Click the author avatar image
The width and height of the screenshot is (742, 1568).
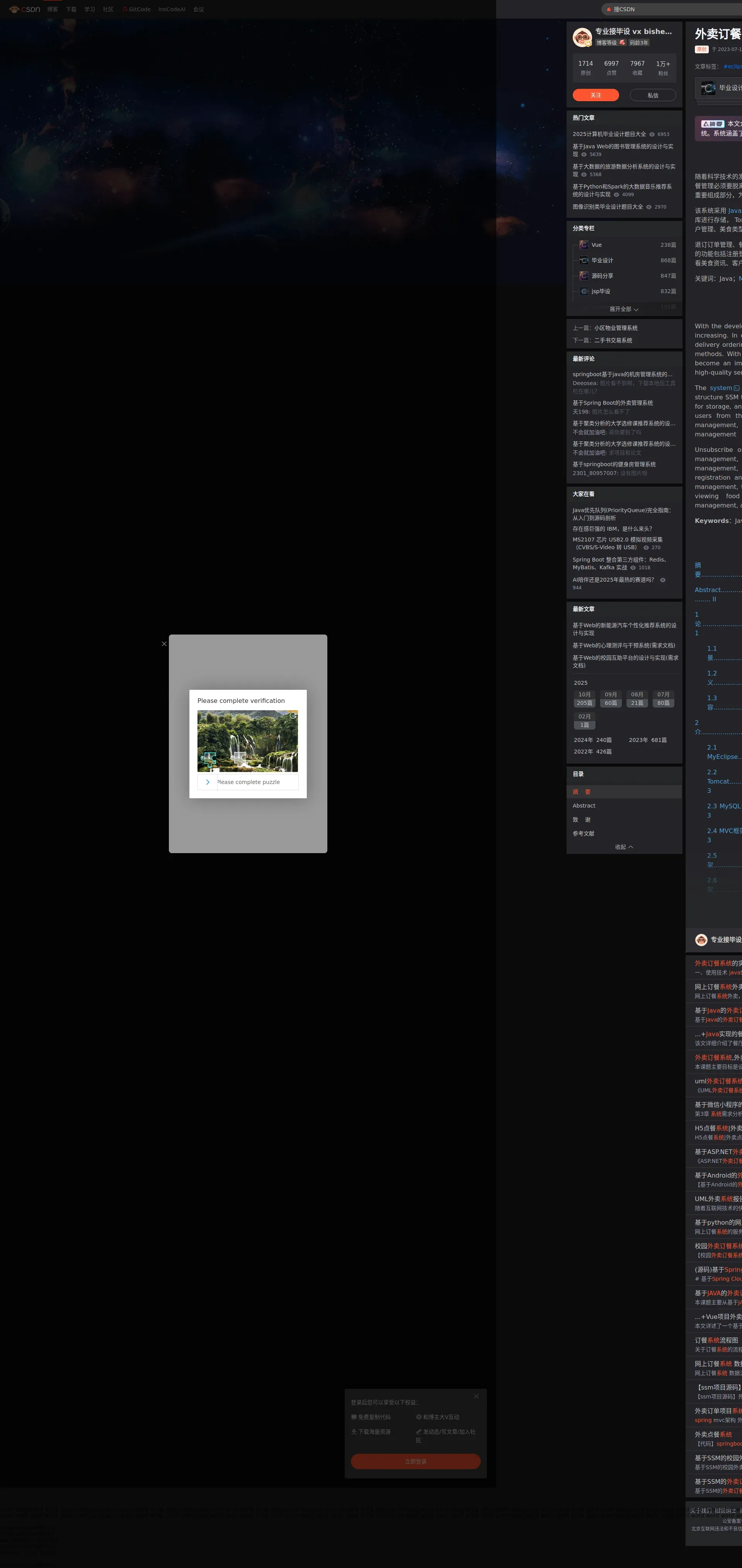point(582,38)
